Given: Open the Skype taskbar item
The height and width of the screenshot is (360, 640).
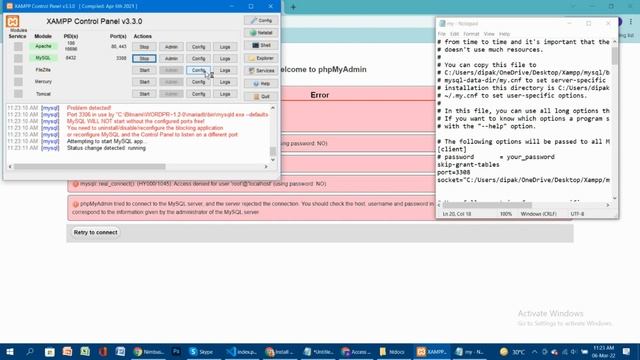Looking at the screenshot, I should tap(202, 351).
